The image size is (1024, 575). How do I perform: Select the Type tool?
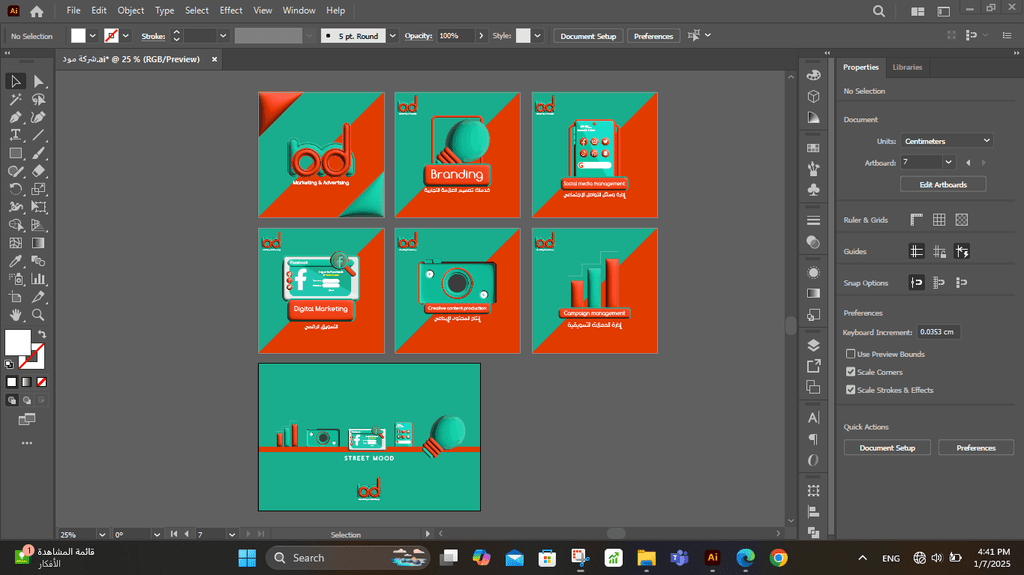[x=16, y=135]
